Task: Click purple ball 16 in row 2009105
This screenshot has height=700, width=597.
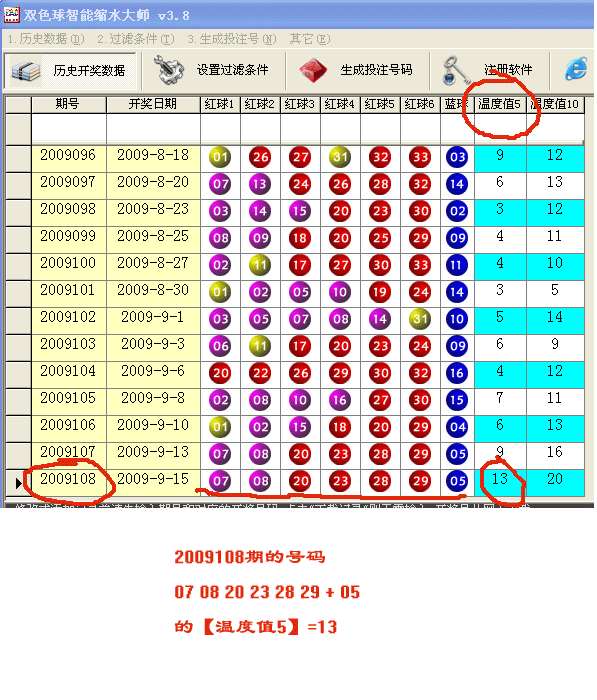Action: [340, 400]
